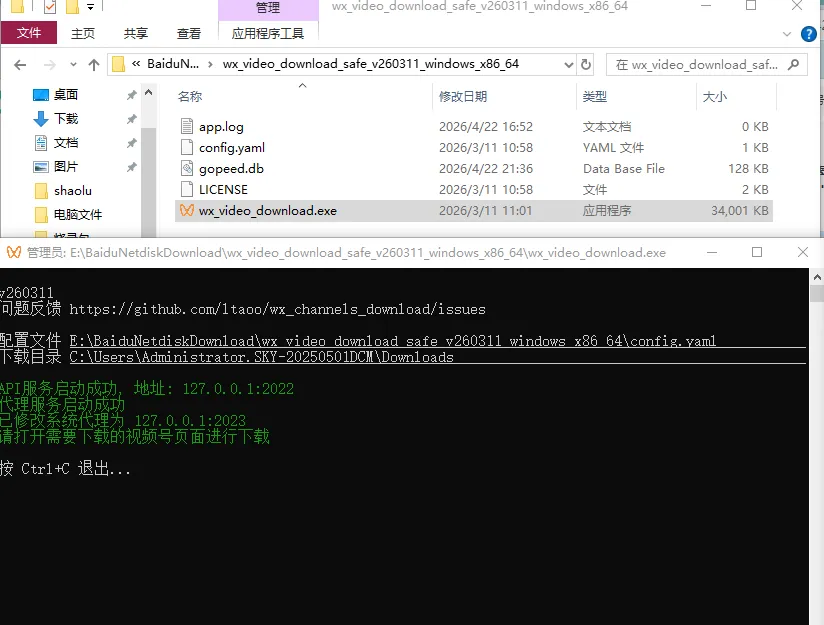Click the 2026/4/22 16:52 date cell

[486, 127]
